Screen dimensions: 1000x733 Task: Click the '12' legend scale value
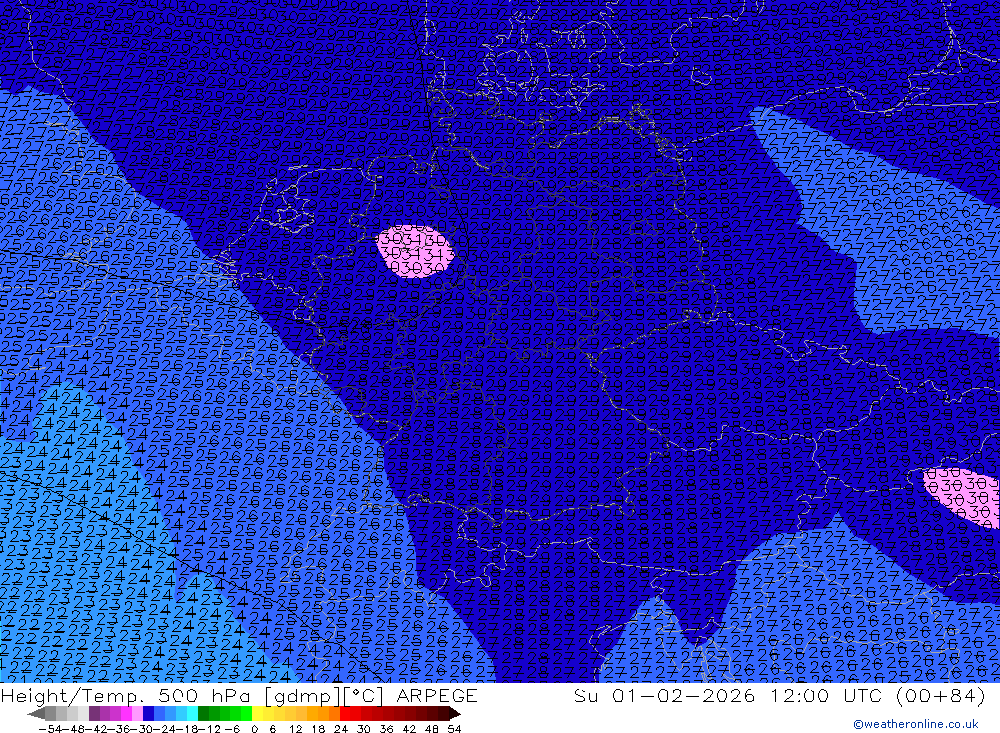pos(295,729)
